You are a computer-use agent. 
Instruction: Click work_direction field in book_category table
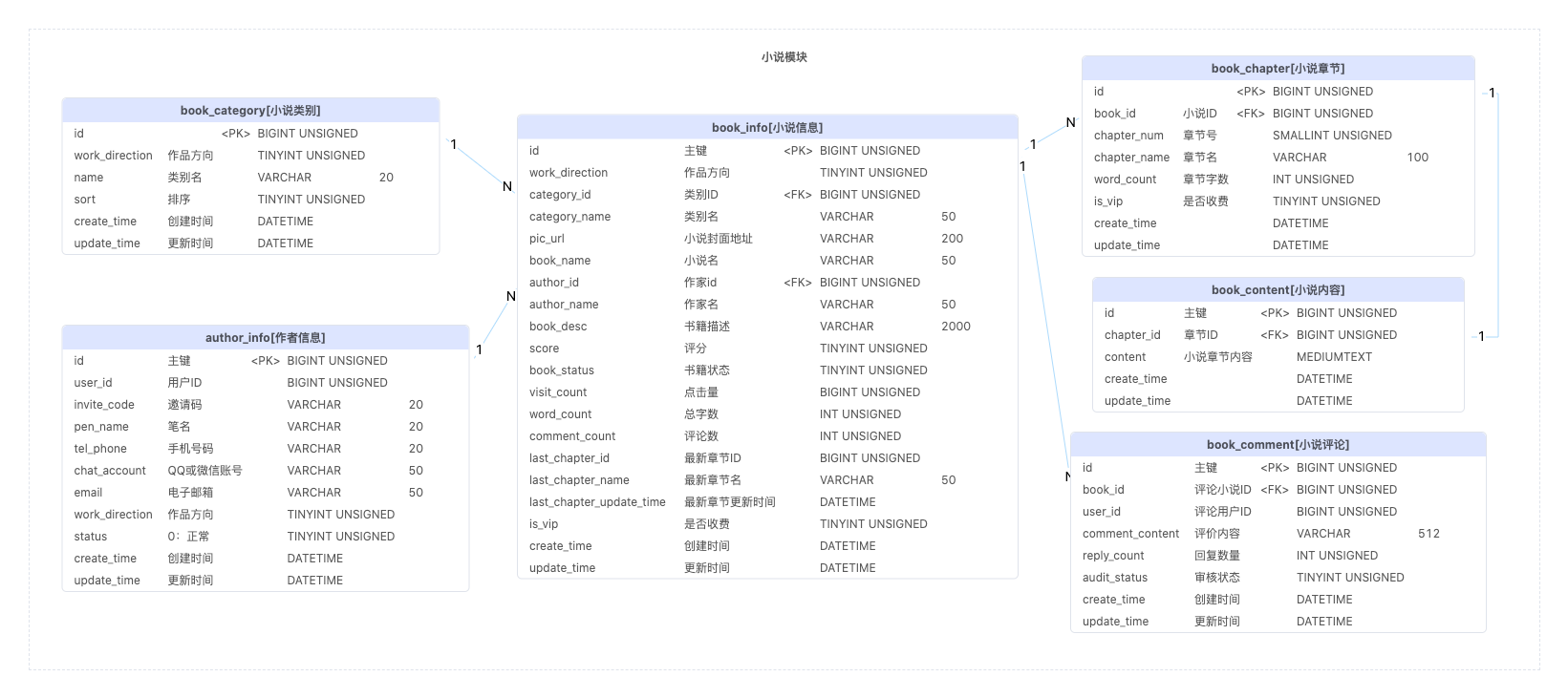(x=250, y=156)
